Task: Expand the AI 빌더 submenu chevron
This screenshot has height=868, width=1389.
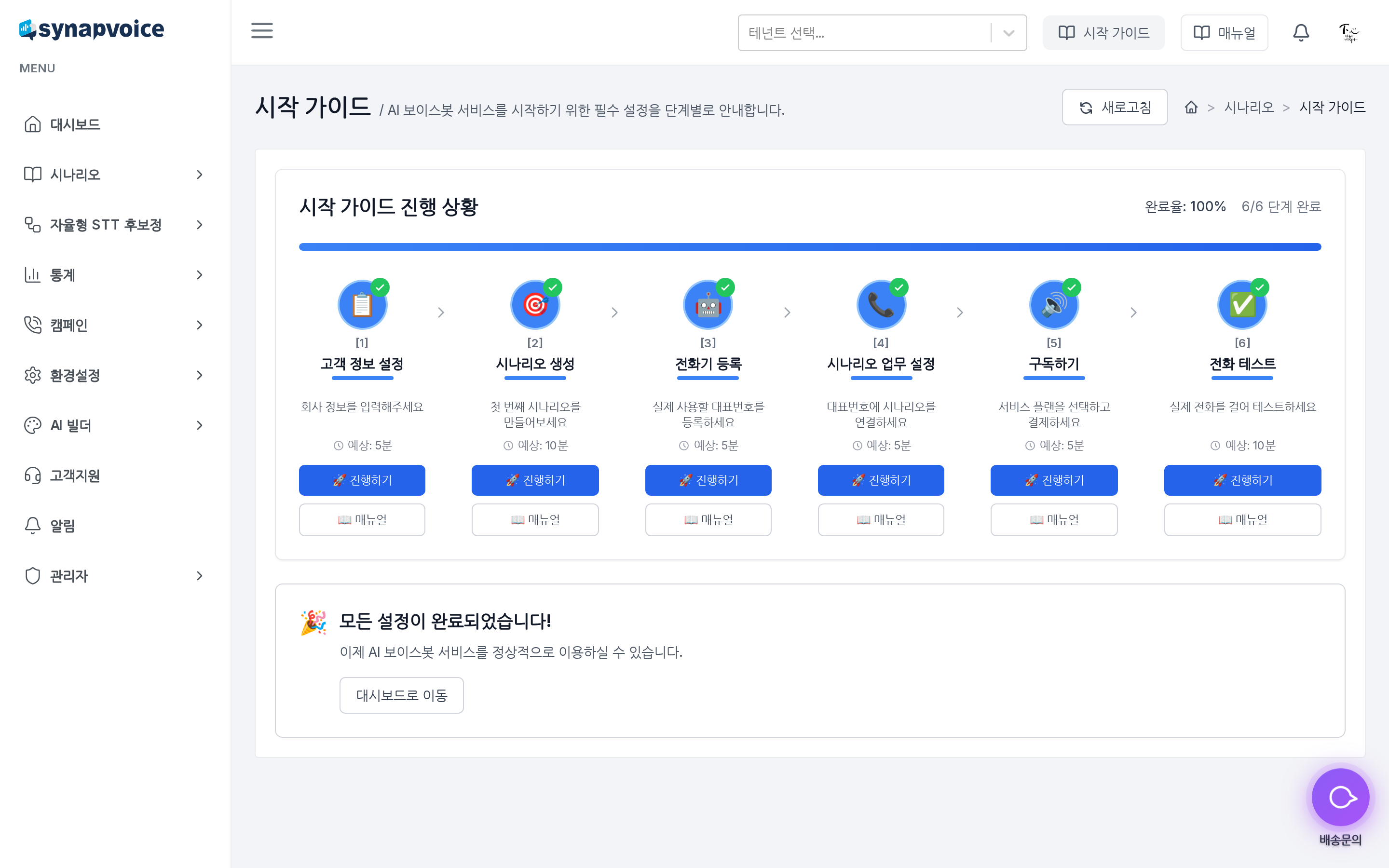Action: (199, 425)
